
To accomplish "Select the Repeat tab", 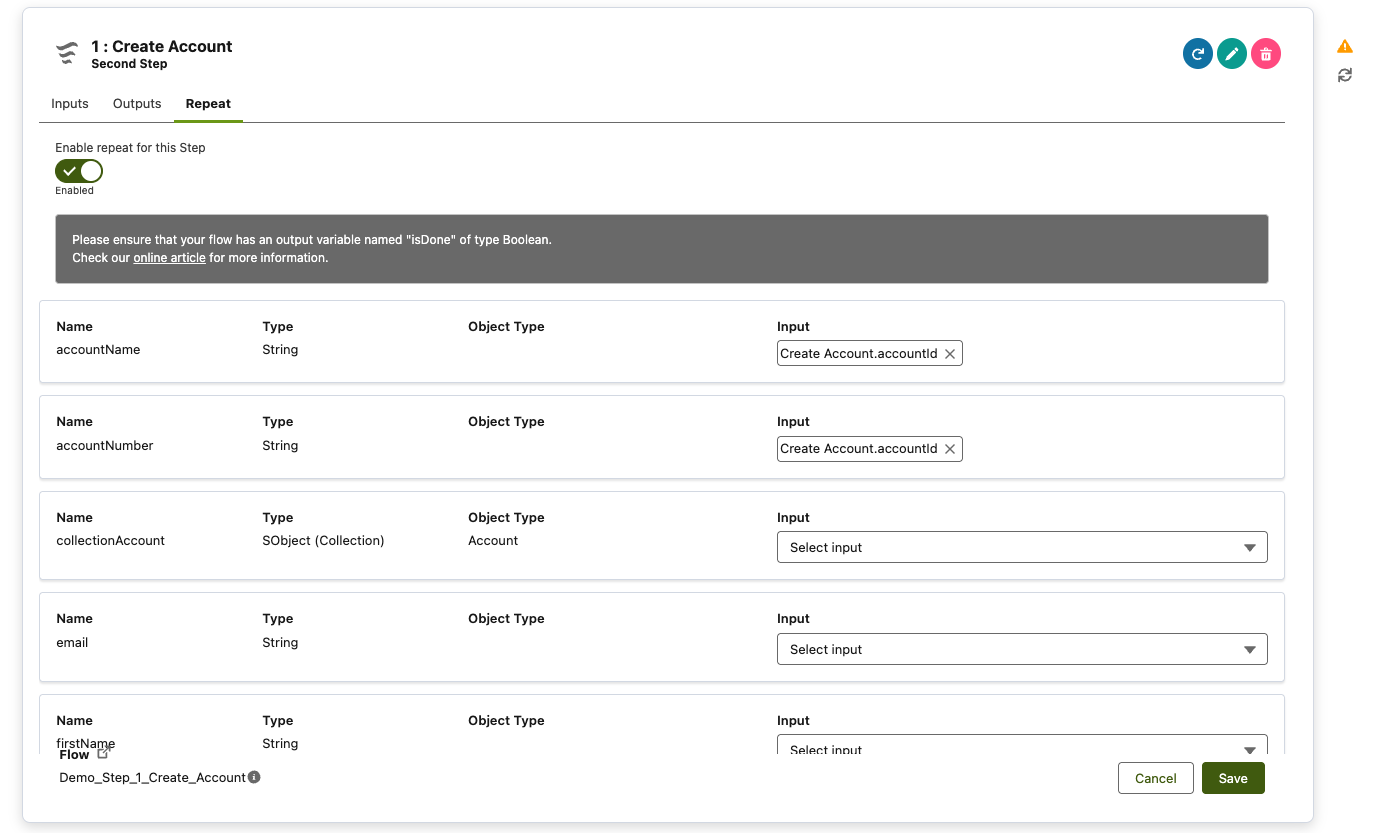I will pyautogui.click(x=208, y=104).
